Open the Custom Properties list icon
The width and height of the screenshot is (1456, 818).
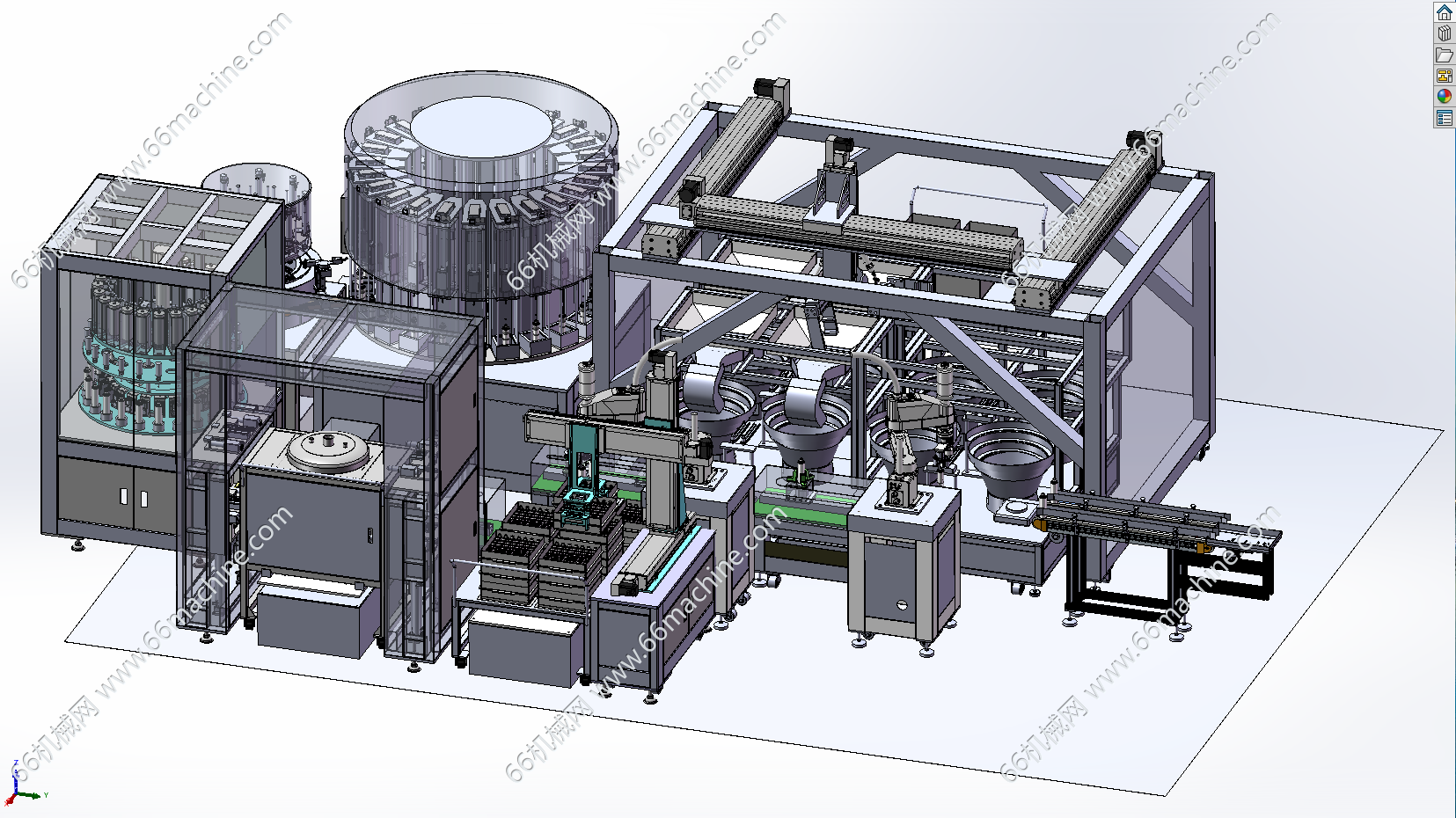[x=1444, y=118]
